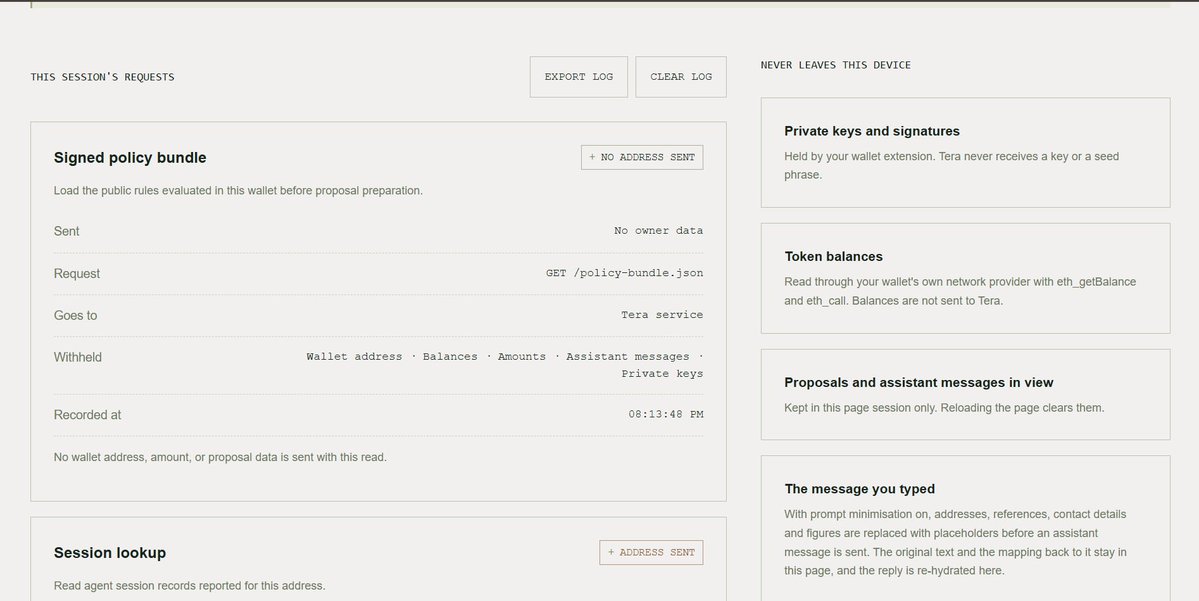Click the 'Withheld' row label
Viewport: 1199px width, 601px height.
click(77, 357)
